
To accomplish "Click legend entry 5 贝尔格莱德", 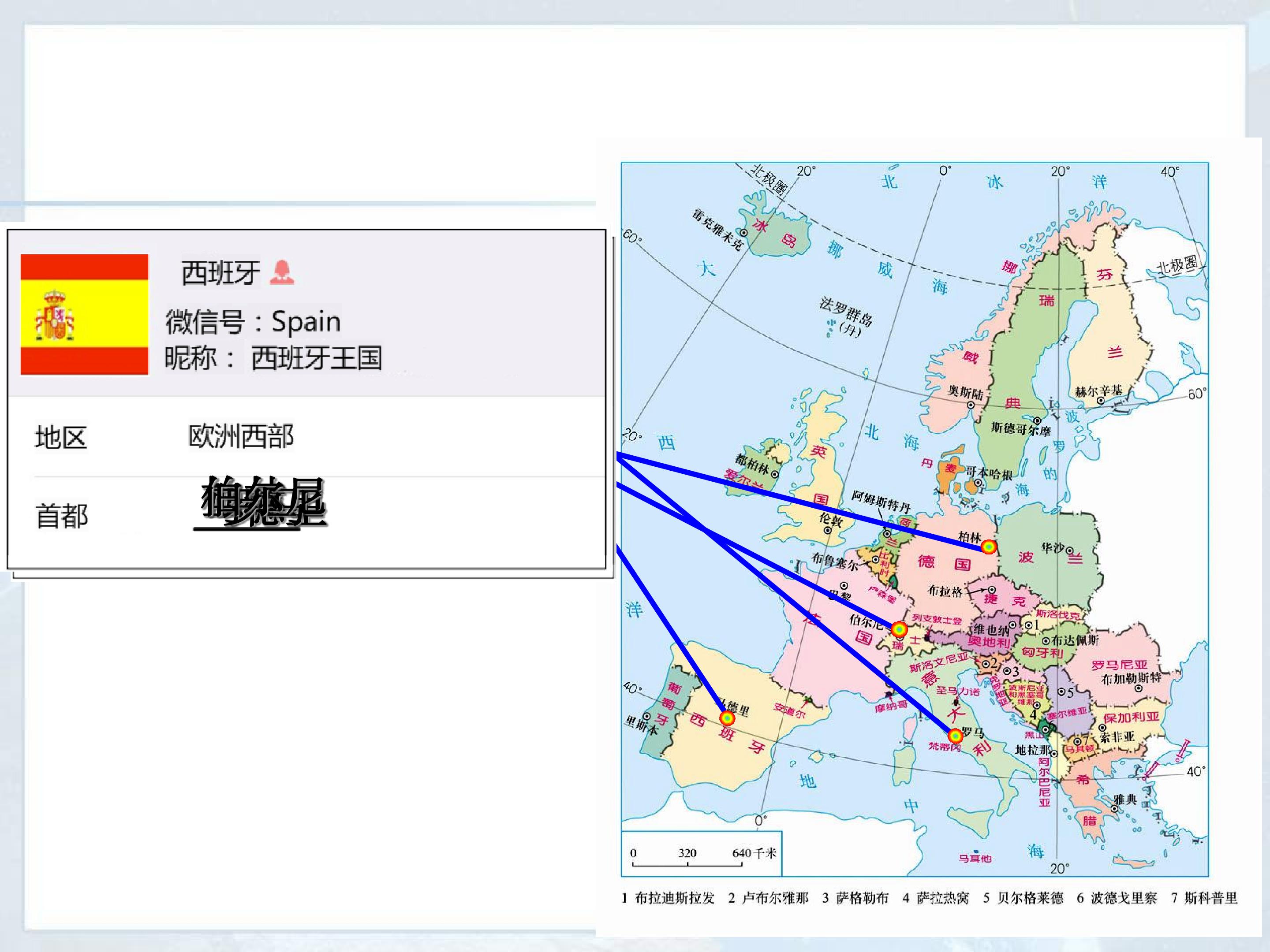I will [x=1023, y=898].
